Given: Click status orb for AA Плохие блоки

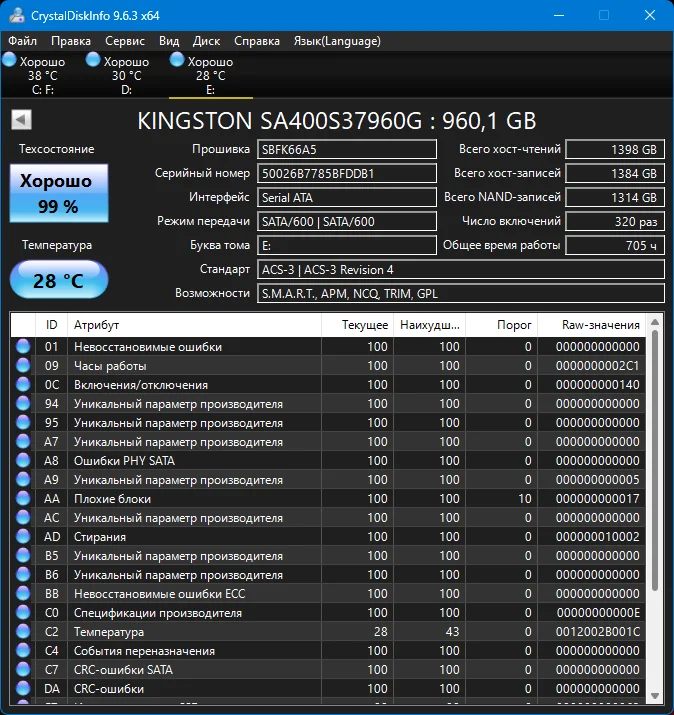Looking at the screenshot, I should coord(23,499).
